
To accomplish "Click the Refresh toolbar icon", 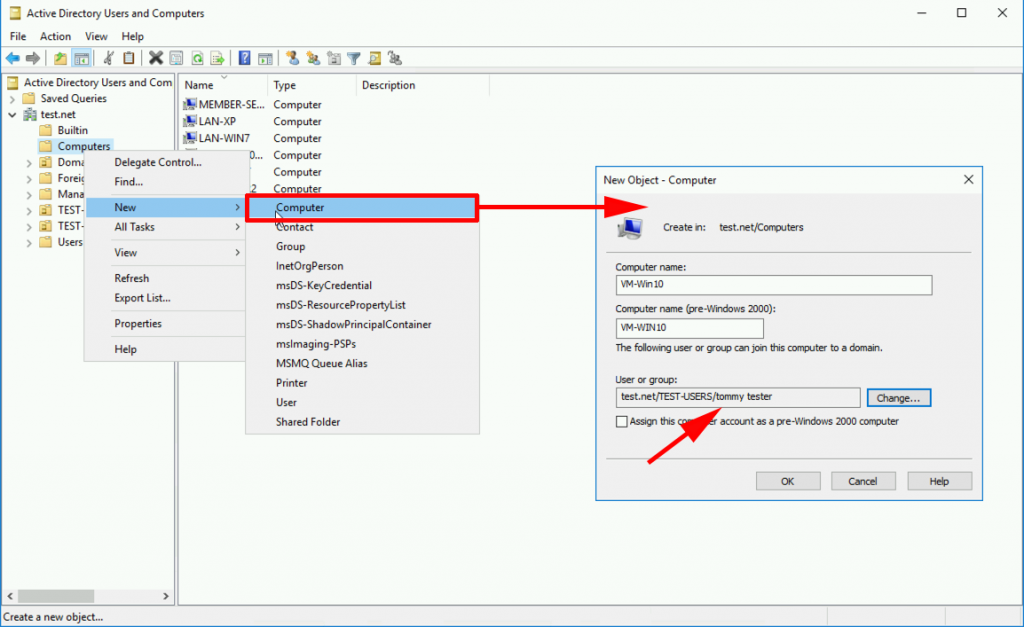I will click(x=198, y=58).
